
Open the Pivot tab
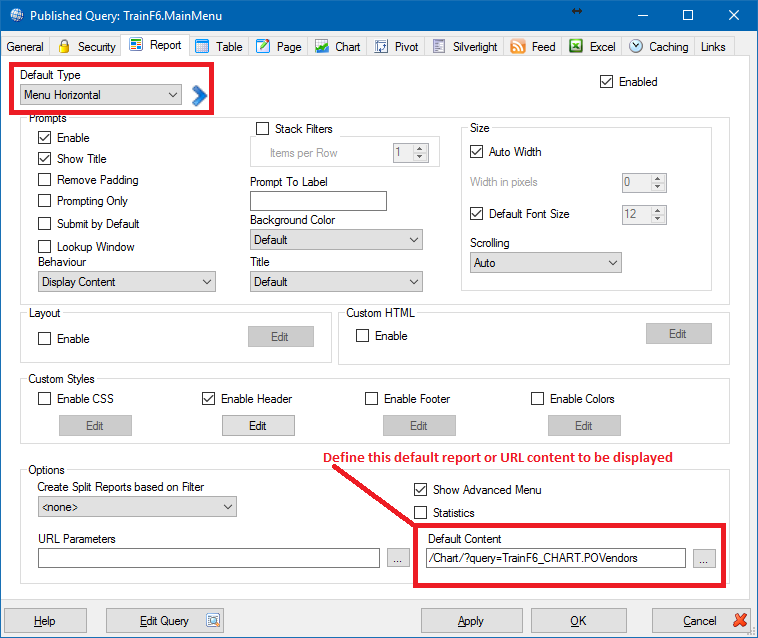click(396, 46)
